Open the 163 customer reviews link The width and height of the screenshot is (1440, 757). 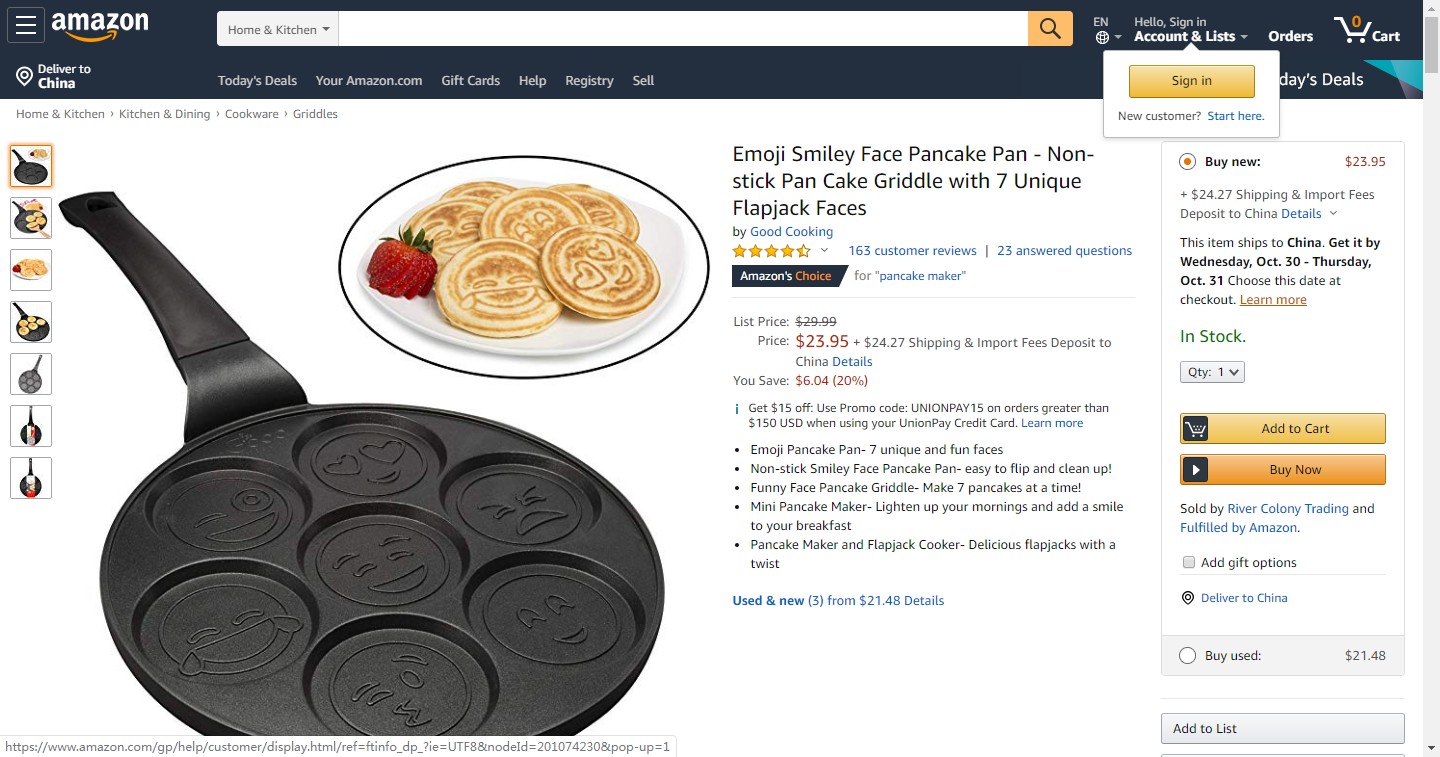[x=912, y=251]
